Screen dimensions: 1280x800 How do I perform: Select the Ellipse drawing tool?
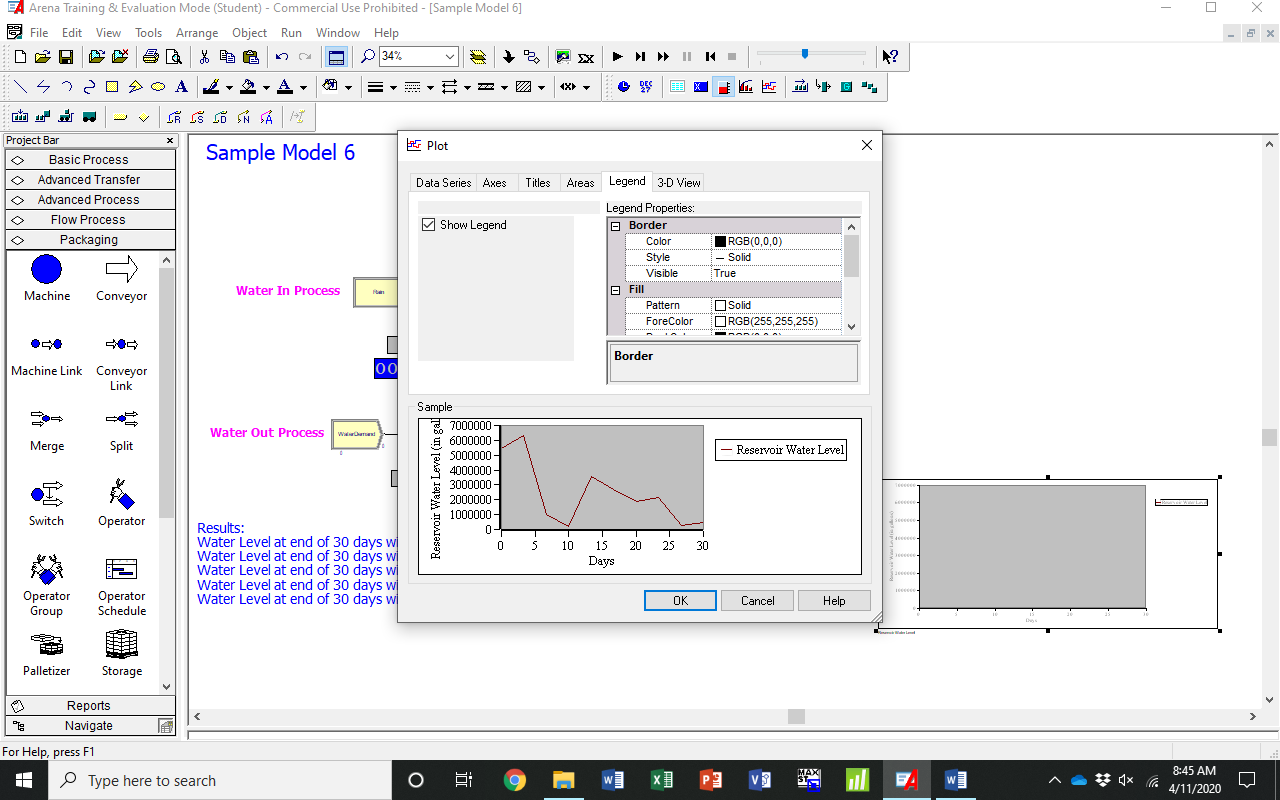point(158,87)
